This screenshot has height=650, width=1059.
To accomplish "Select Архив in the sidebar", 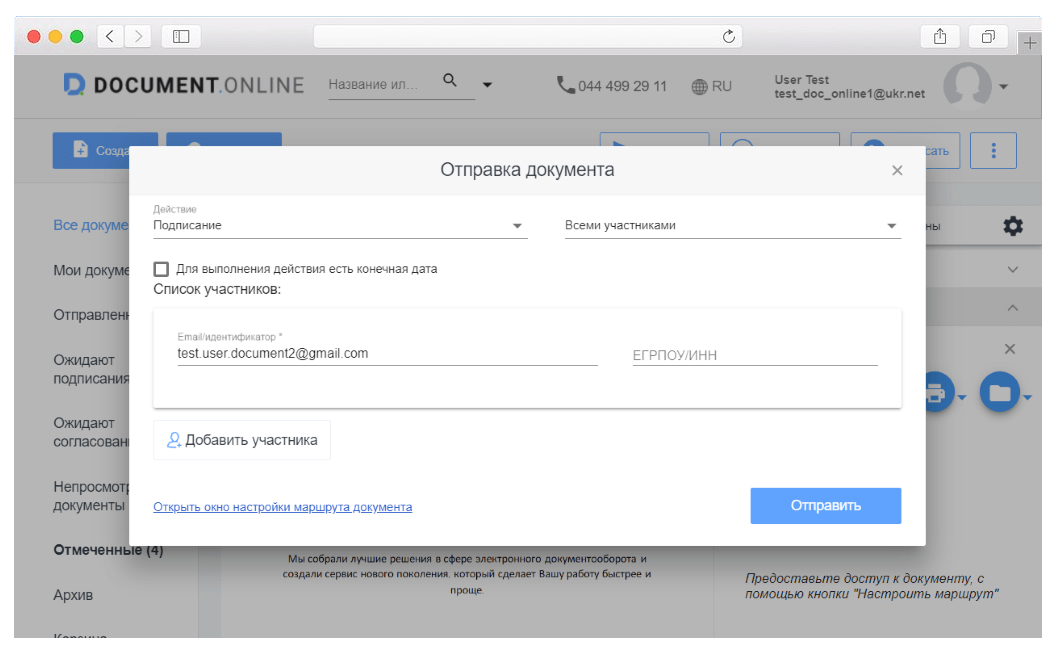I will pyautogui.click(x=73, y=595).
